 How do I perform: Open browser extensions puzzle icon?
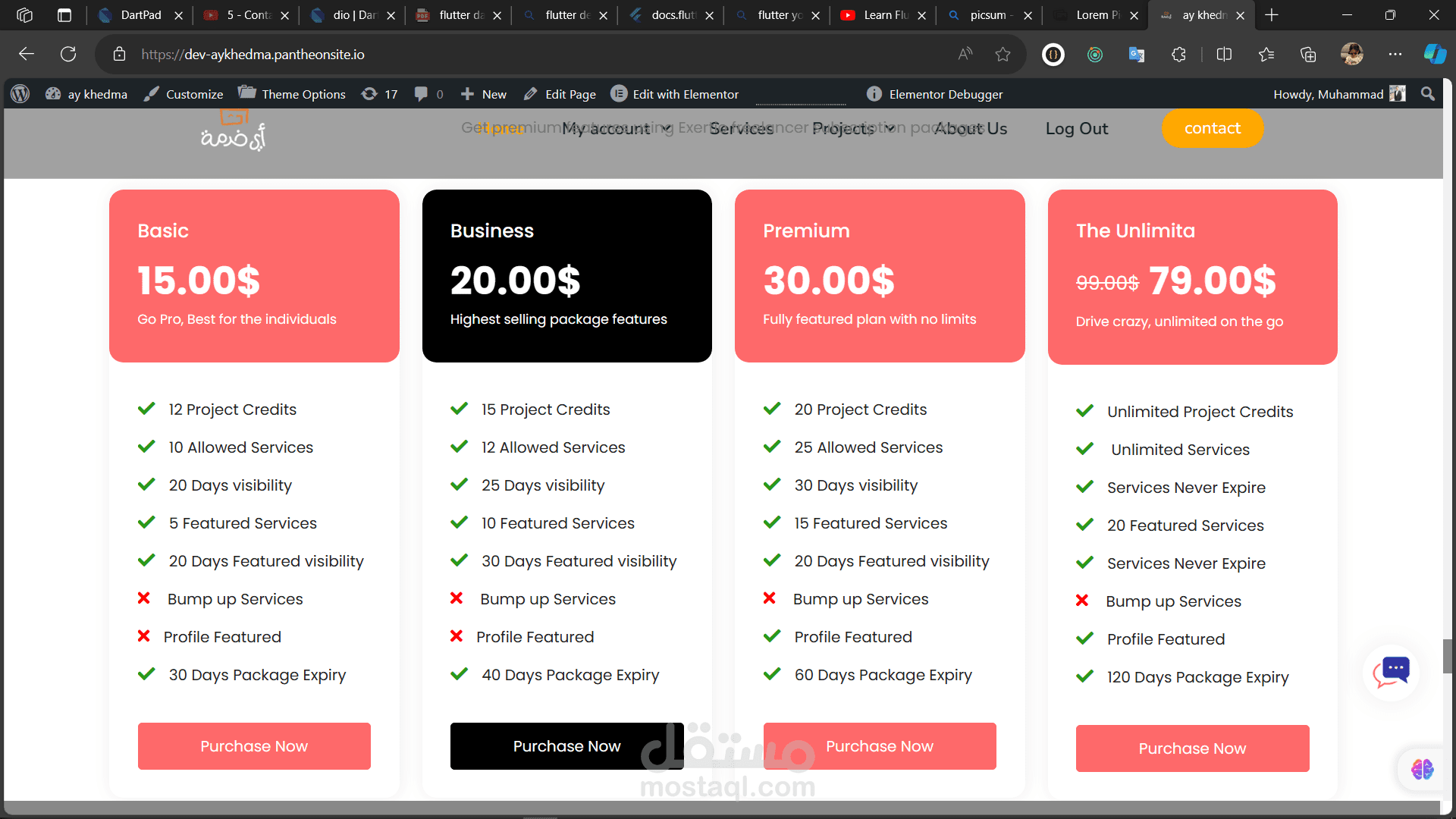tap(1178, 54)
